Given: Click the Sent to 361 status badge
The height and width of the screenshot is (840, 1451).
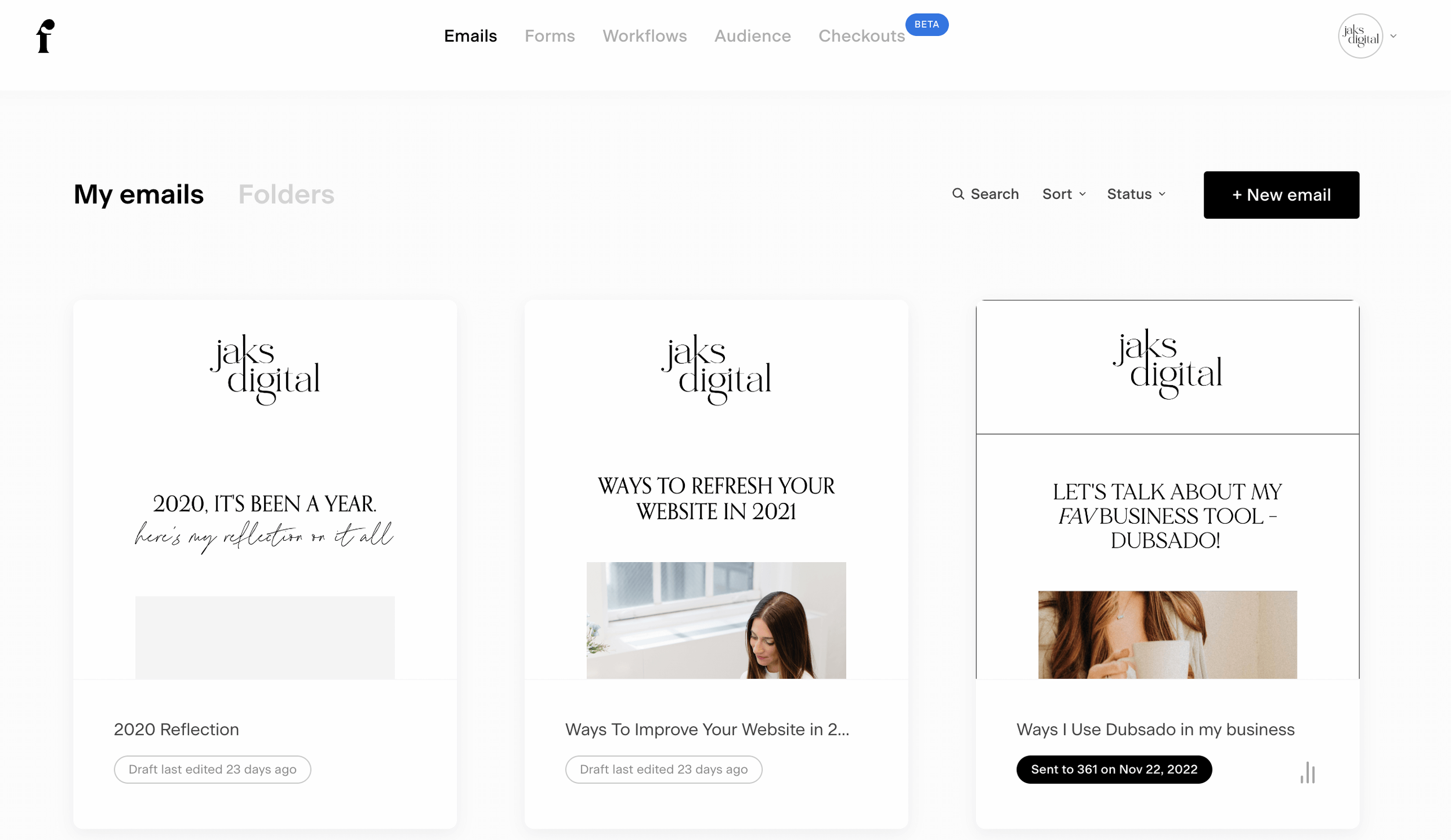Looking at the screenshot, I should 1113,769.
